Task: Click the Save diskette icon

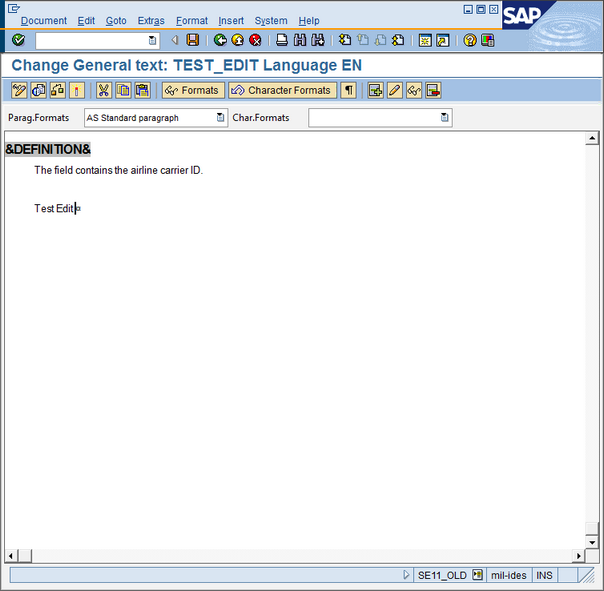Action: [193, 40]
